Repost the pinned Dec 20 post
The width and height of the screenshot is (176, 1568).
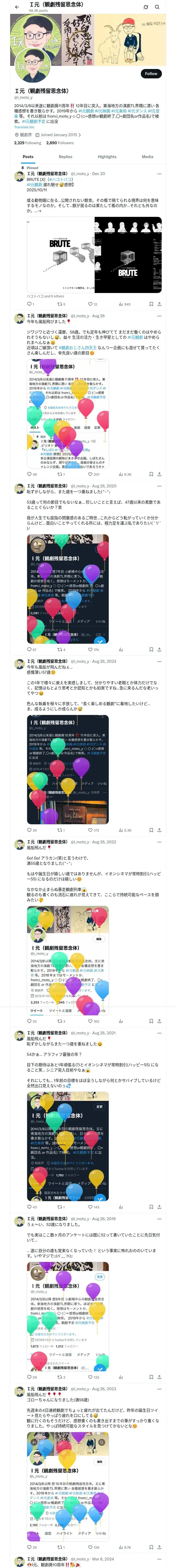[61, 304]
